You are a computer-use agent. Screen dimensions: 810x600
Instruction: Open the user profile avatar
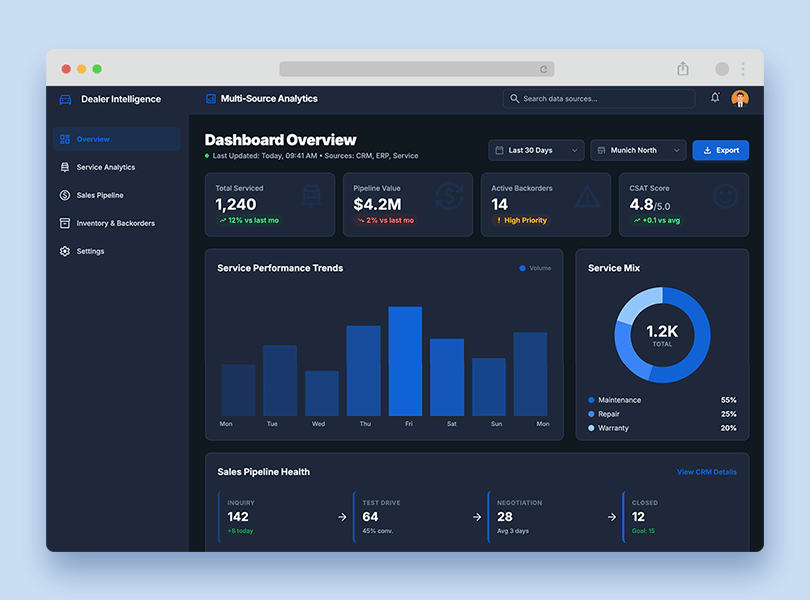point(740,98)
